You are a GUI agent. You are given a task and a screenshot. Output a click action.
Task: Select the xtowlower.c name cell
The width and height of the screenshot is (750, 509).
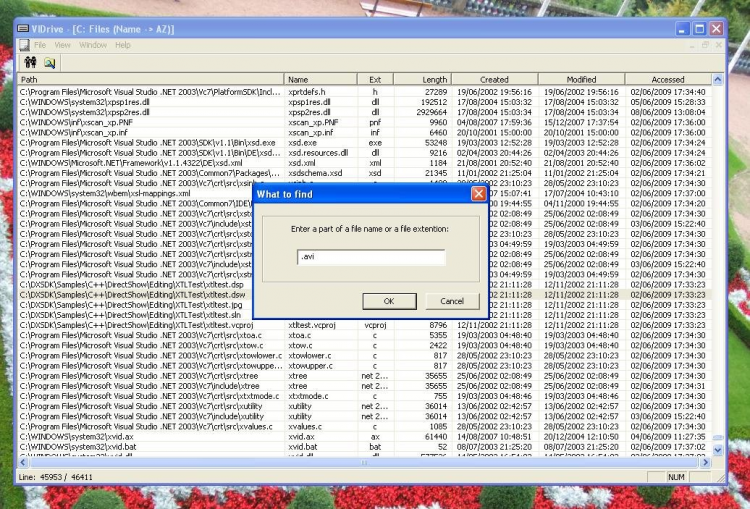tap(309, 355)
